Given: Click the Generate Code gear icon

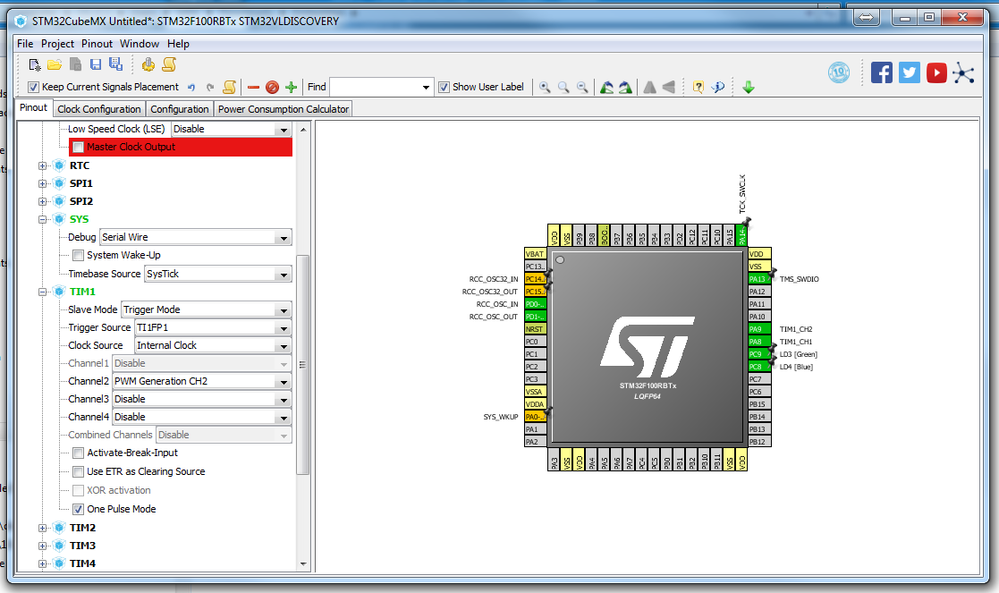Looking at the screenshot, I should click(148, 64).
